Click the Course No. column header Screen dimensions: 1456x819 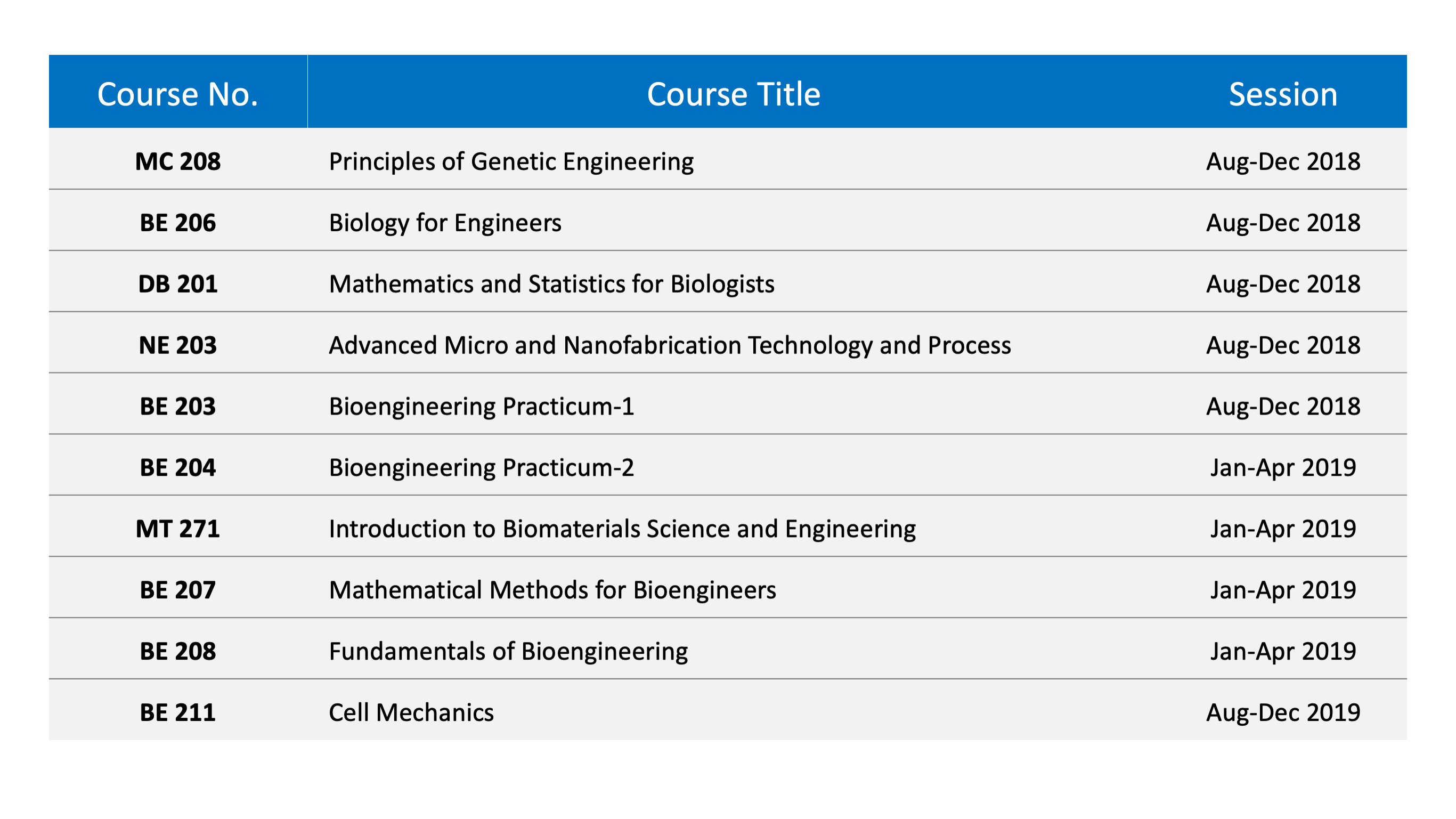tap(177, 94)
